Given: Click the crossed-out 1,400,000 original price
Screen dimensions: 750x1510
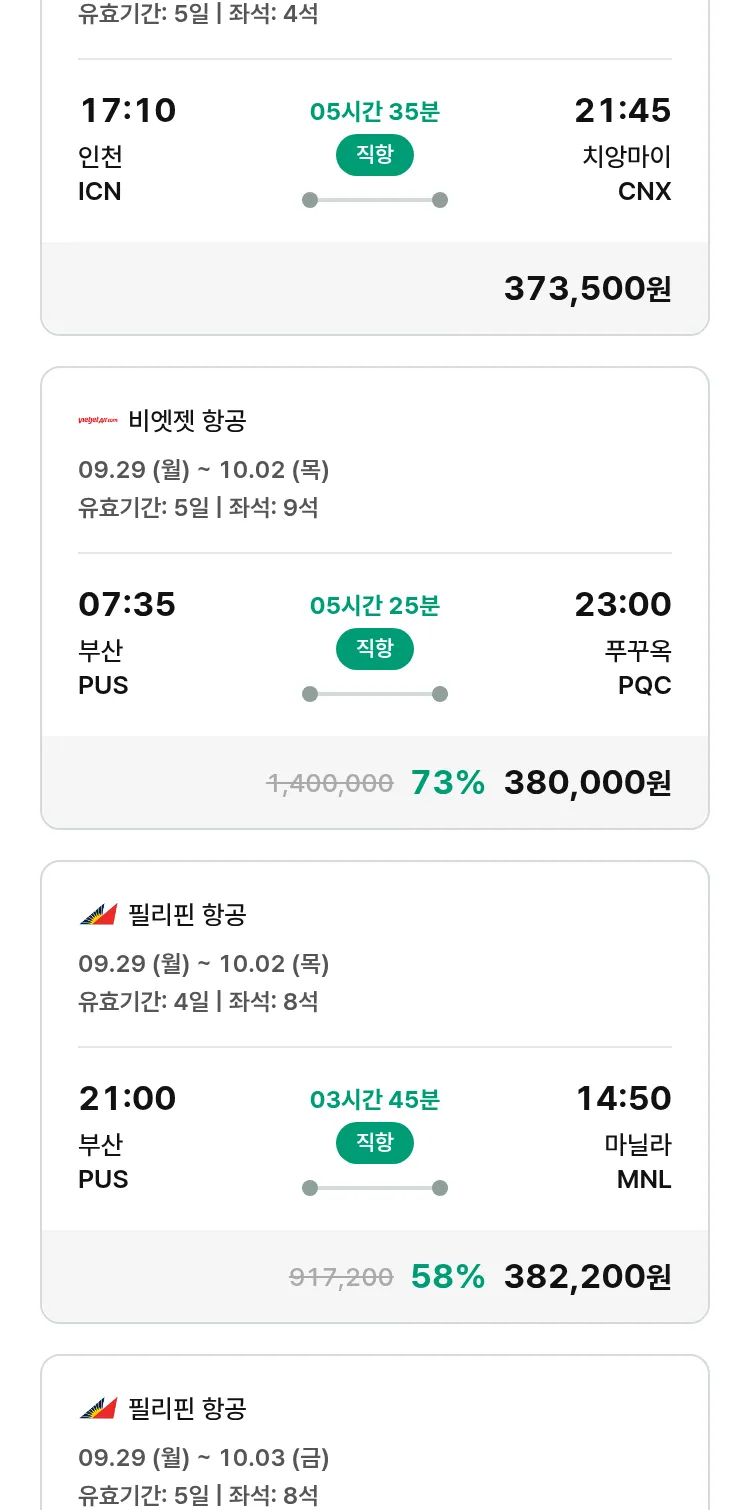Looking at the screenshot, I should (330, 783).
